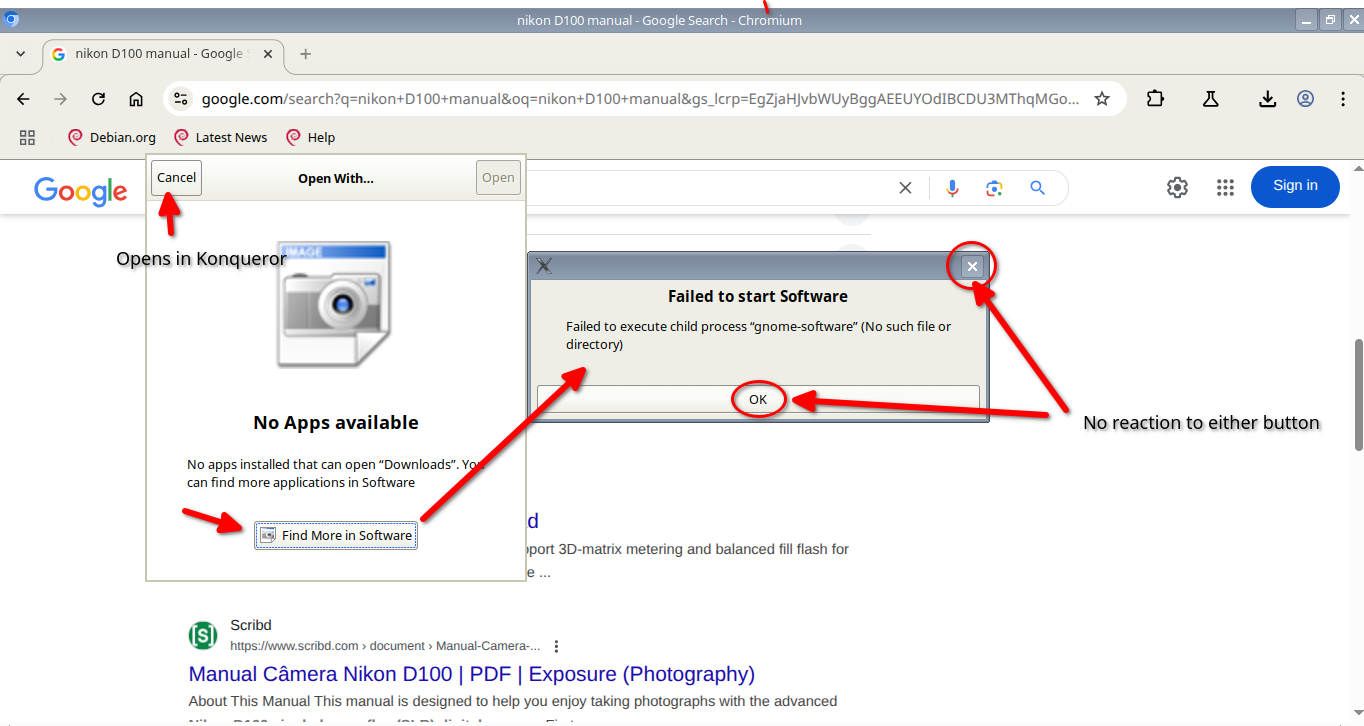Image resolution: width=1364 pixels, height=726 pixels.
Task: Expand the tab search dropdown arrow
Action: coord(21,54)
